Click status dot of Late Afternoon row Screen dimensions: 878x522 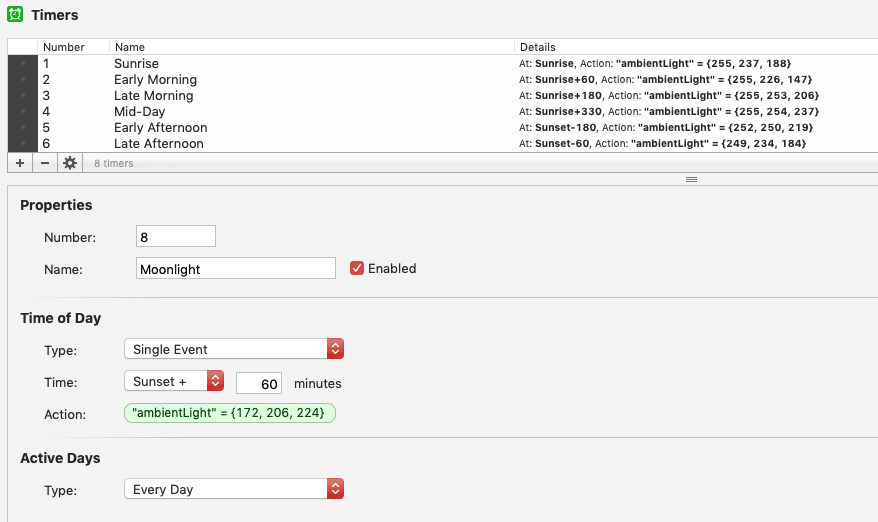point(23,144)
